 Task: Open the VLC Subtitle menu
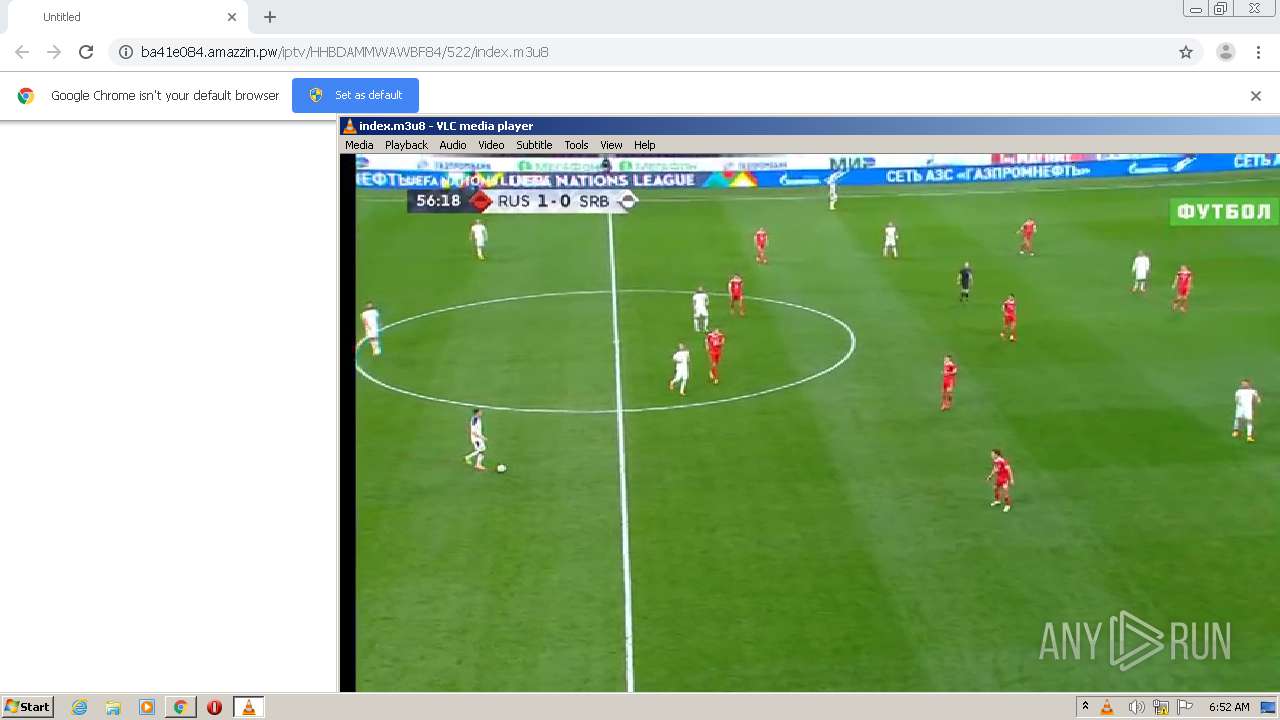coord(534,145)
